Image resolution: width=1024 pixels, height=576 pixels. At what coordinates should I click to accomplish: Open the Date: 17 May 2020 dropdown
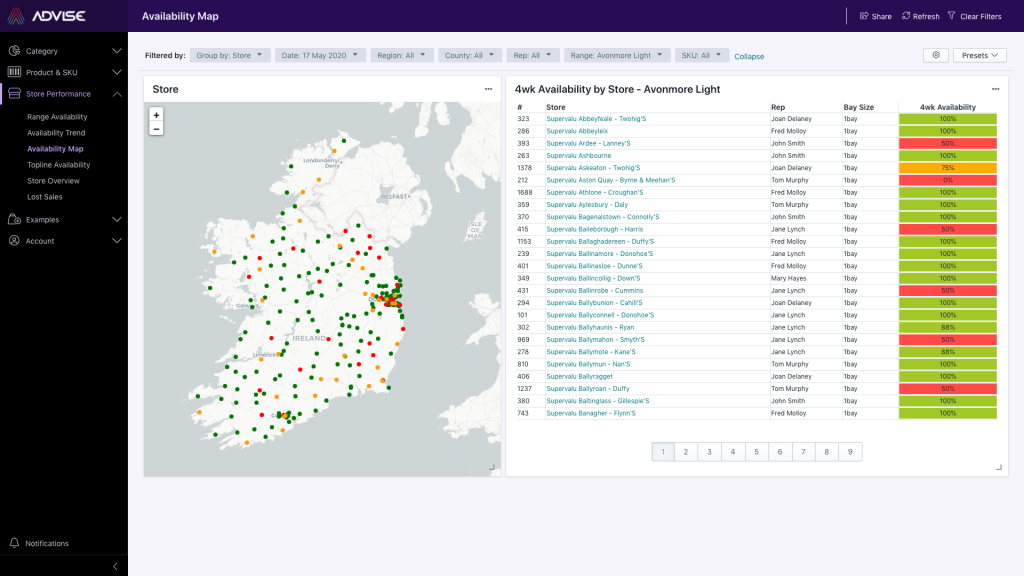click(x=319, y=56)
